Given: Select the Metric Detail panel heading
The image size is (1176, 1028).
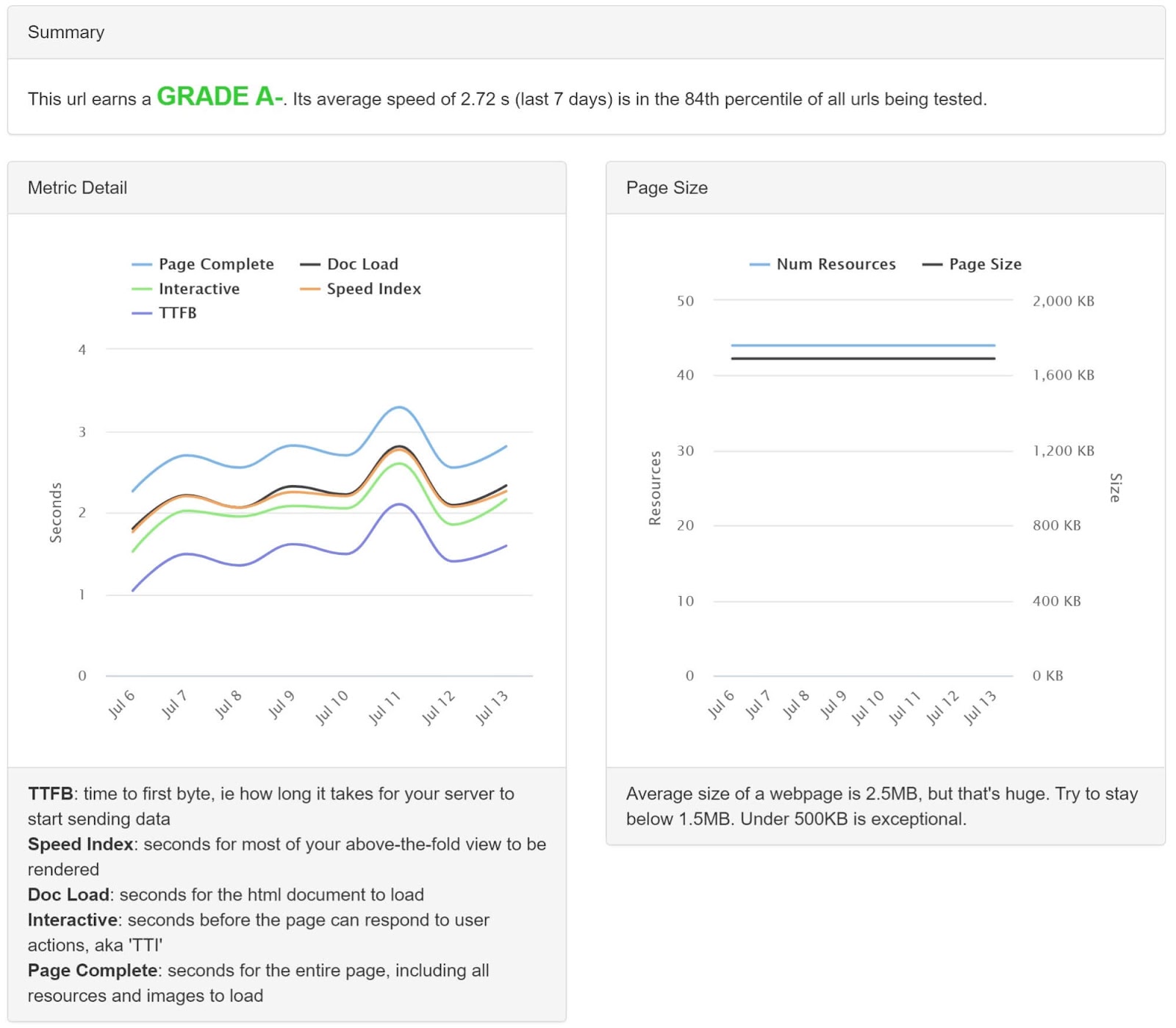Looking at the screenshot, I should coord(77,188).
